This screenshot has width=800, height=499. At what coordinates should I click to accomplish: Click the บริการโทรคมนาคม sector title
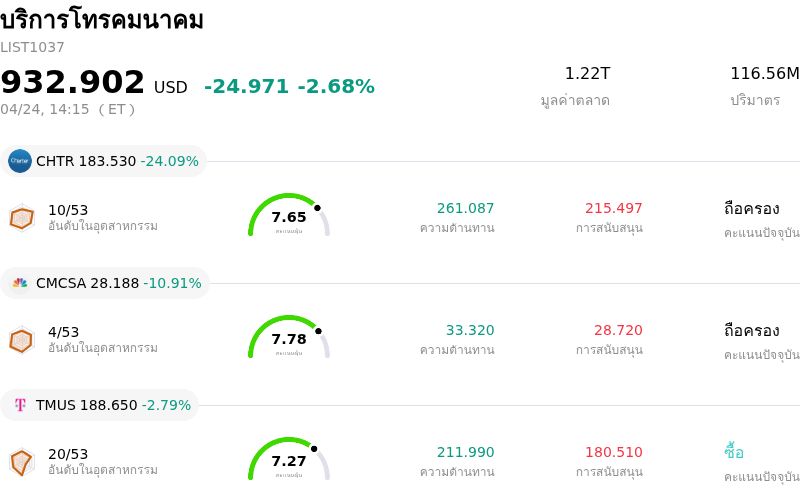(x=102, y=20)
